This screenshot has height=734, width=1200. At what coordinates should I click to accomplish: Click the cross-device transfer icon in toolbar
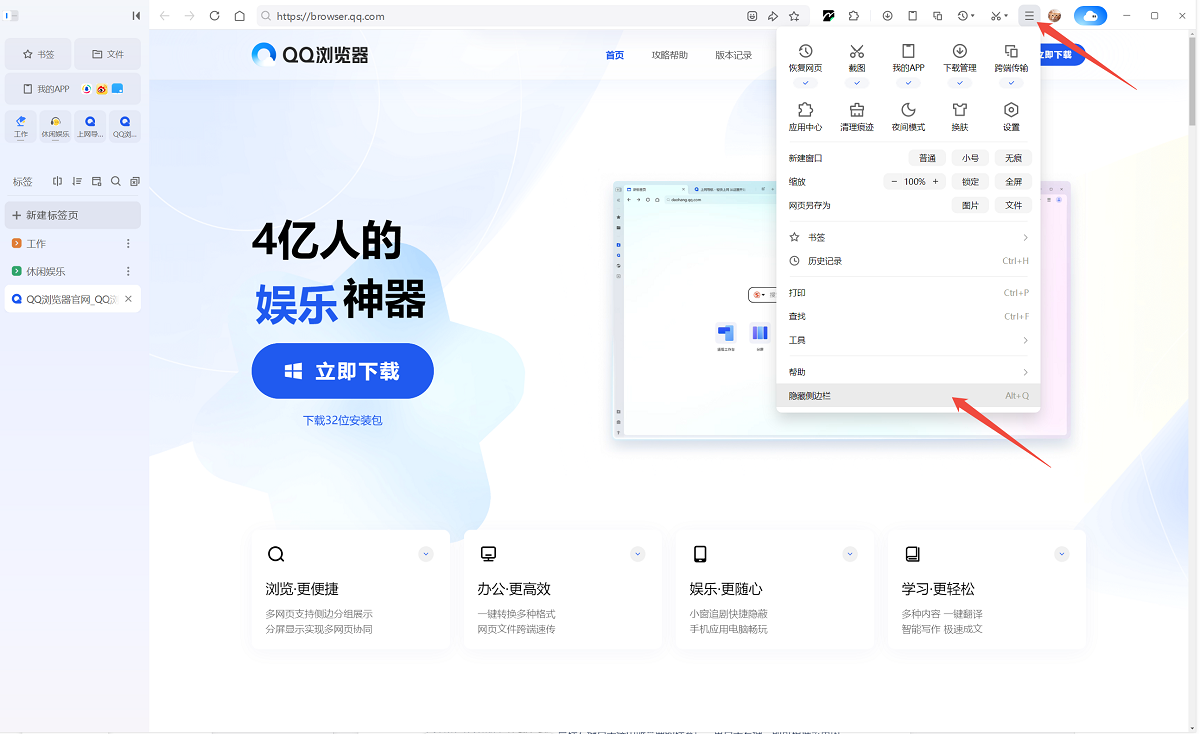pyautogui.click(x=937, y=16)
